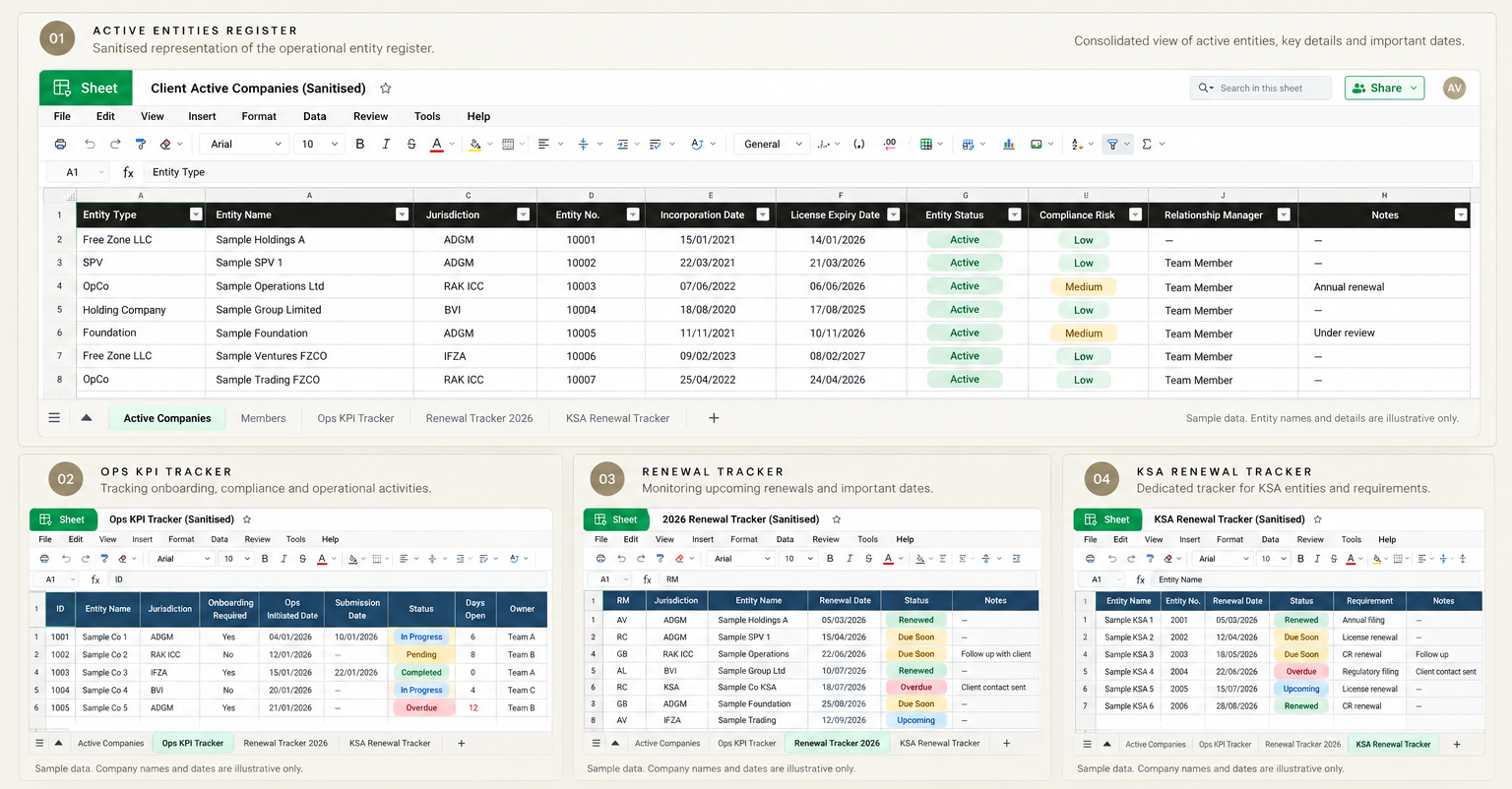Image resolution: width=1512 pixels, height=789 pixels.
Task: Click the redo arrow in Client Active Companies toolbar
Action: (x=115, y=144)
